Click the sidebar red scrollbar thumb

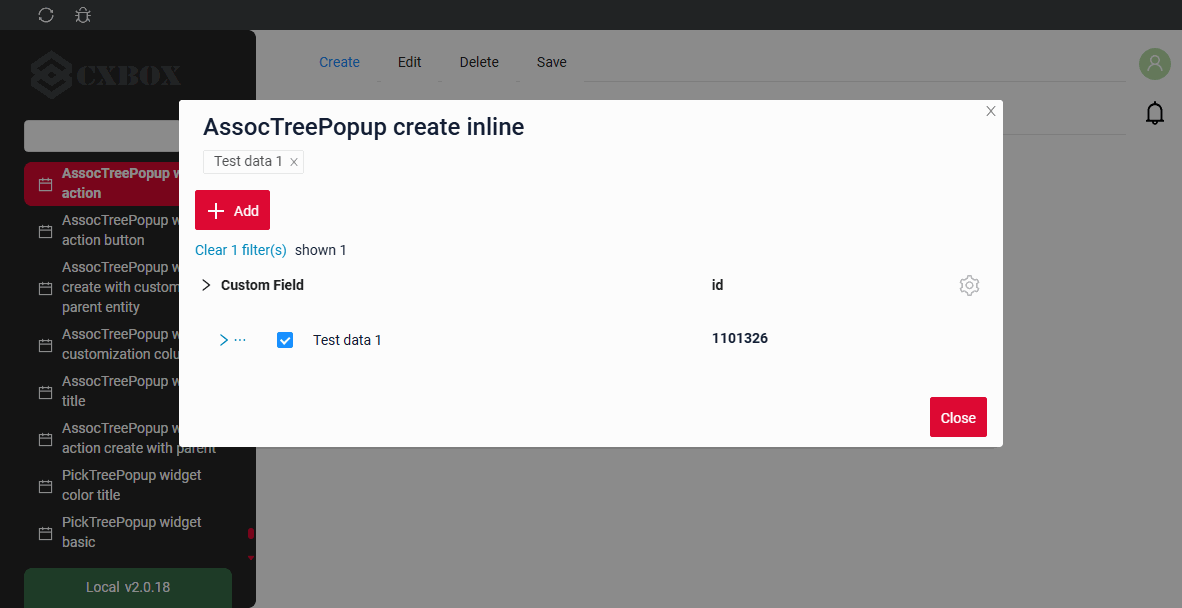[251, 533]
